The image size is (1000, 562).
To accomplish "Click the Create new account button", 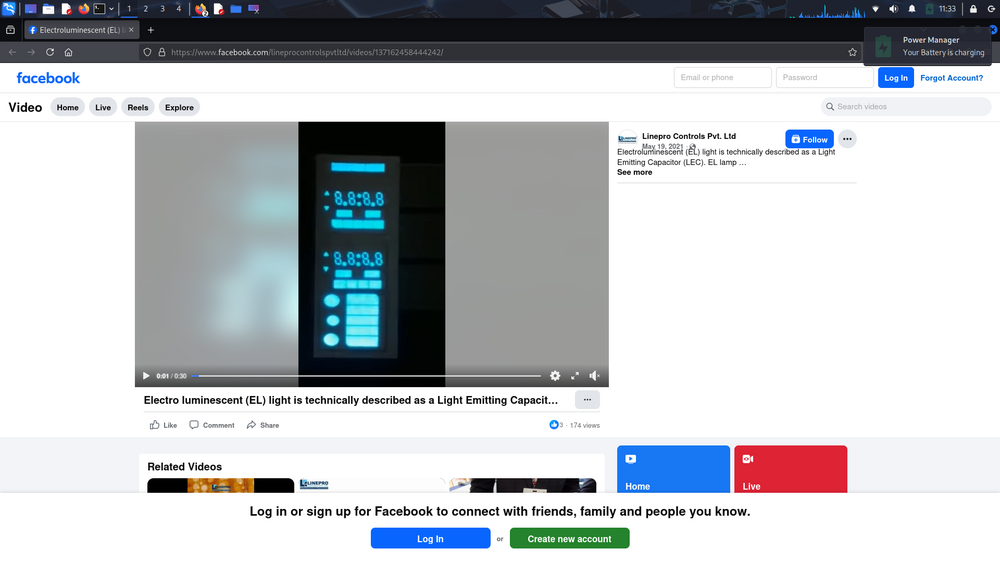I will [x=569, y=539].
